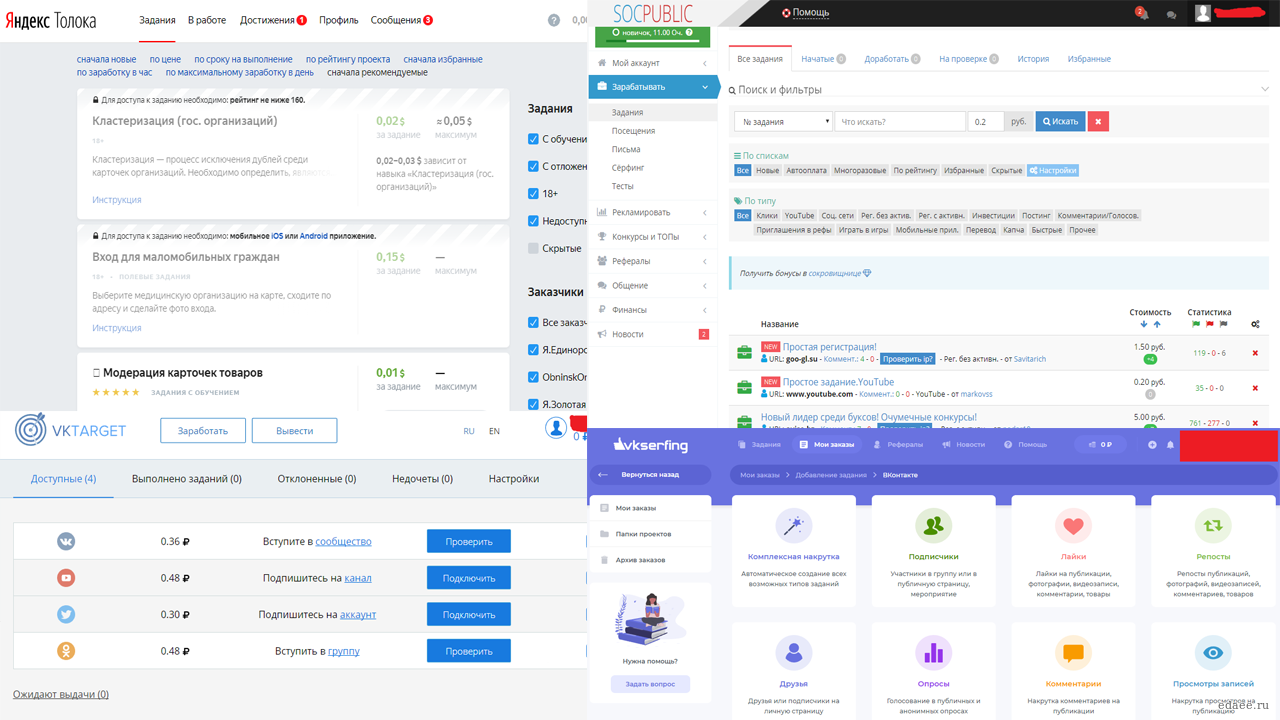Screen dimensions: 1280x720
Task: Select the Лайки heart icon
Action: (1073, 525)
